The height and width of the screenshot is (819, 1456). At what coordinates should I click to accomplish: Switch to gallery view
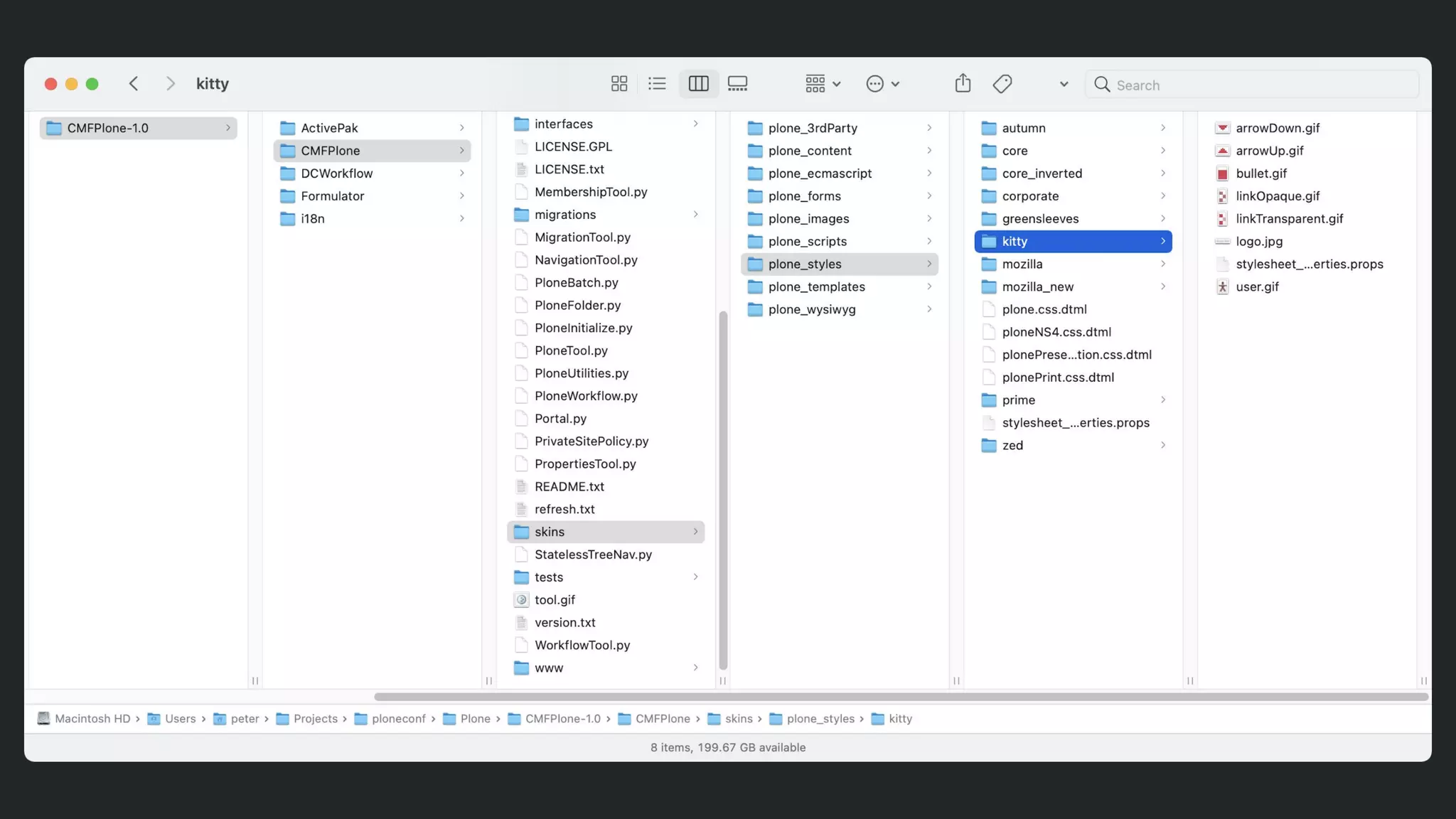coord(737,84)
